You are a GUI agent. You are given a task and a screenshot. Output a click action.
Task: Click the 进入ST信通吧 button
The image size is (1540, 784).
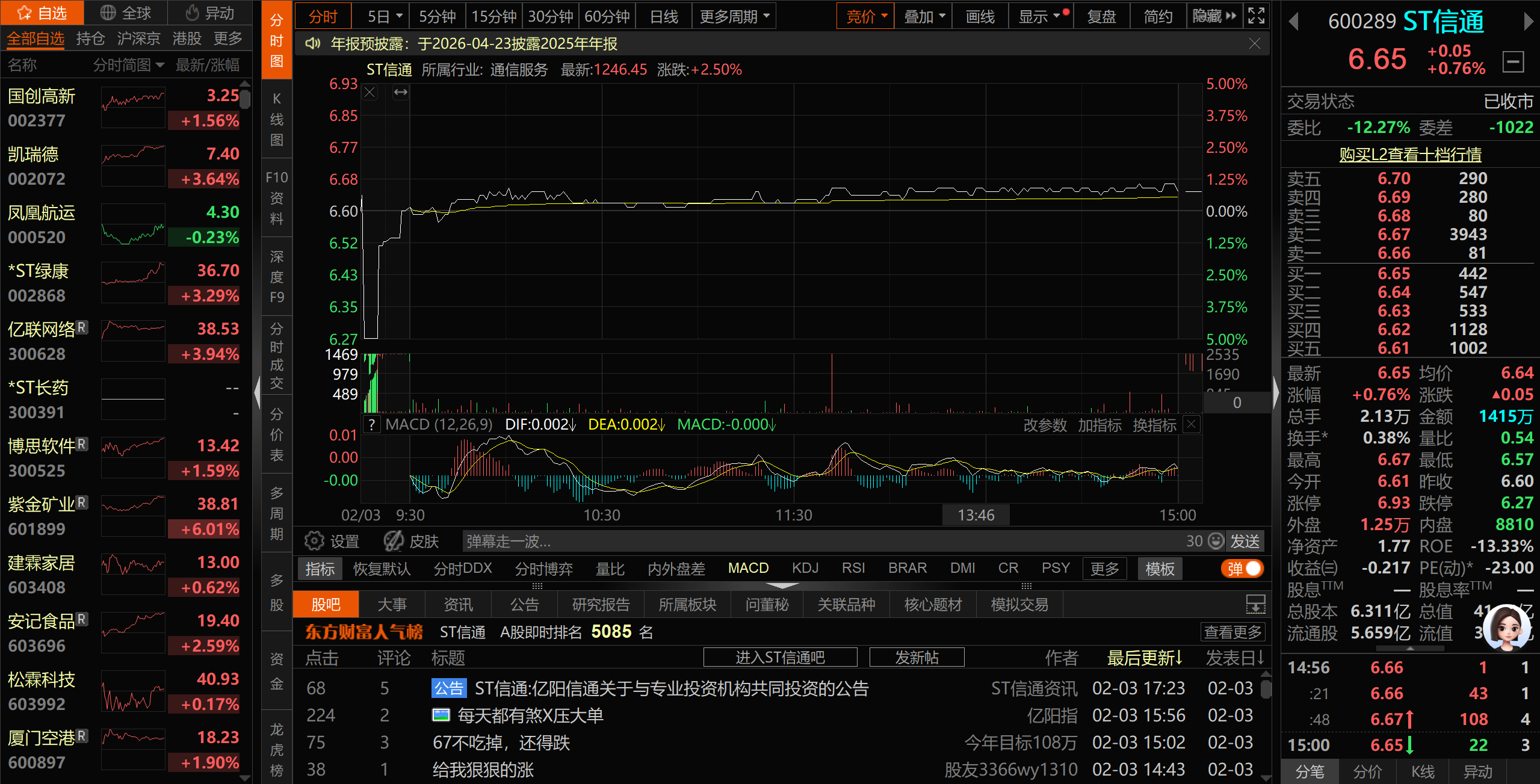pyautogui.click(x=780, y=657)
